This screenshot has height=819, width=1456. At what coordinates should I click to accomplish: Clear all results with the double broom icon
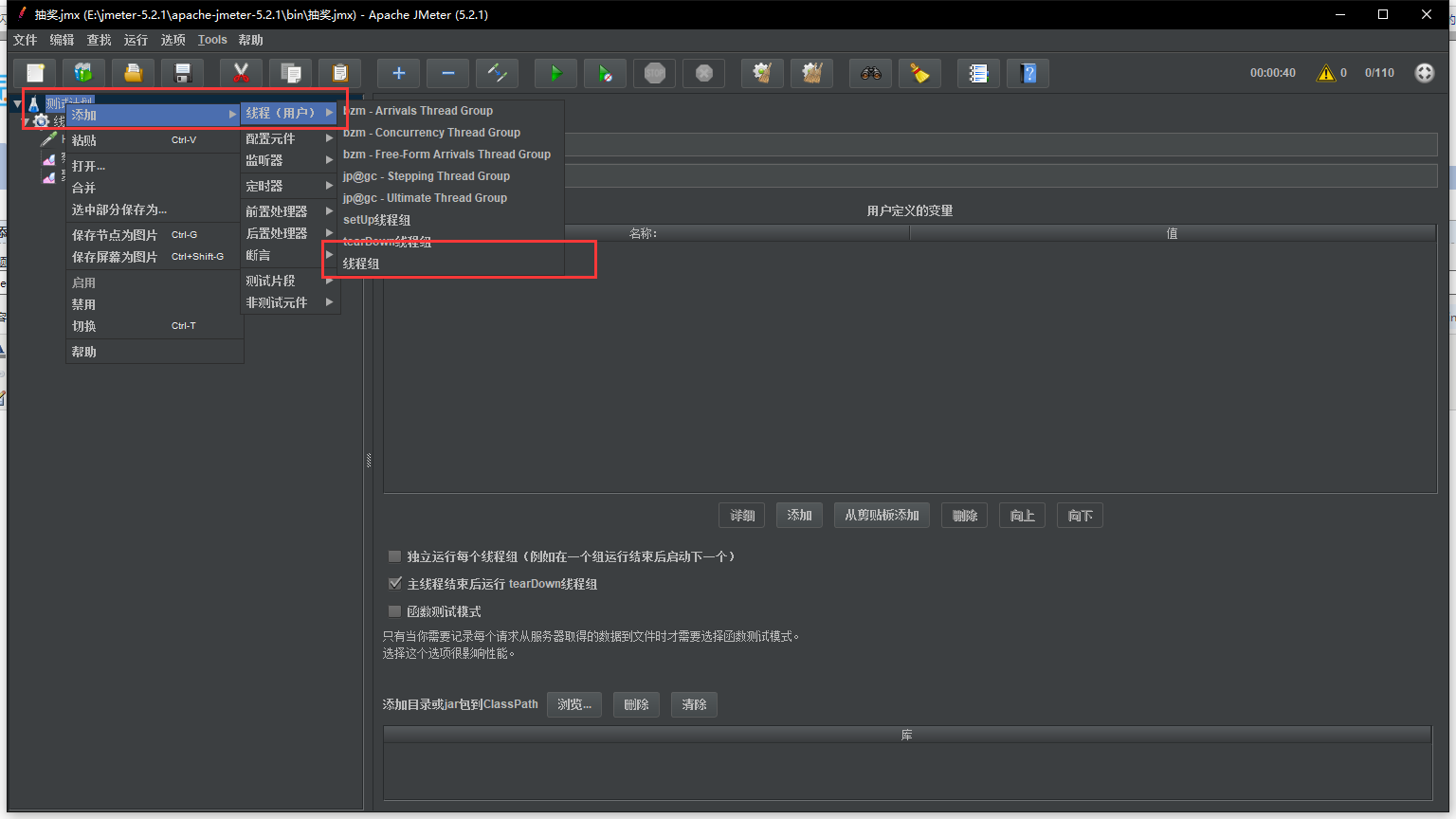[x=812, y=73]
